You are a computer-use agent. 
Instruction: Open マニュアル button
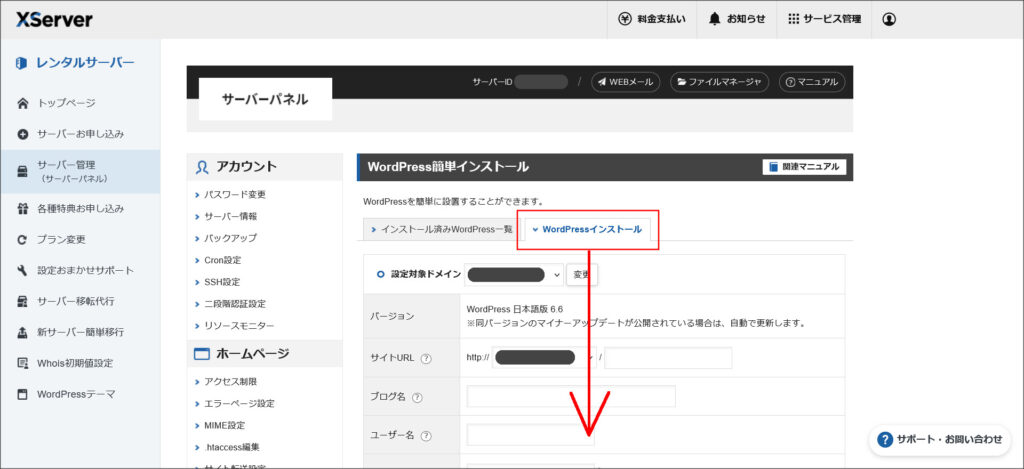tap(812, 82)
